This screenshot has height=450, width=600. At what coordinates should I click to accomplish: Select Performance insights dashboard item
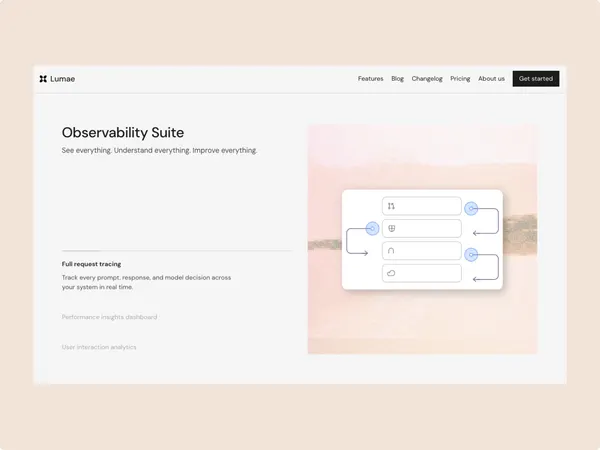(x=109, y=317)
